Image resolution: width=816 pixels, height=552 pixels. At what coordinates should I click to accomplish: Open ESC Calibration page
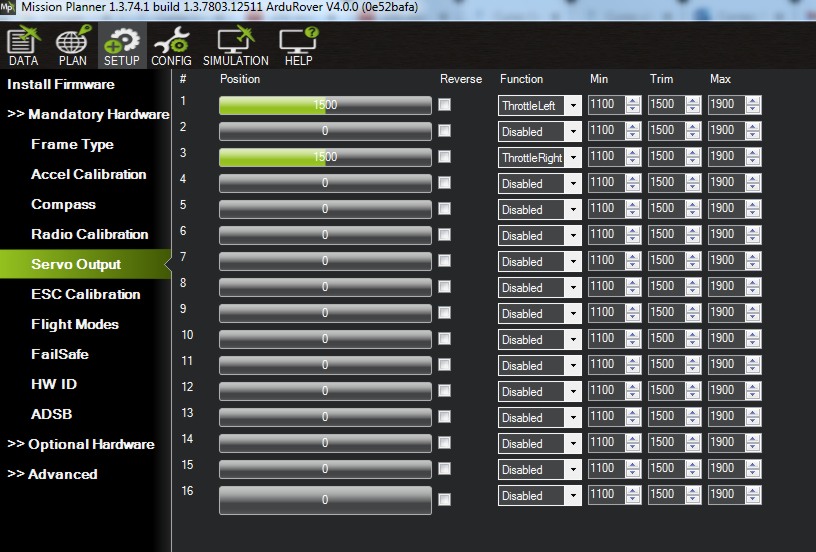(x=85, y=294)
